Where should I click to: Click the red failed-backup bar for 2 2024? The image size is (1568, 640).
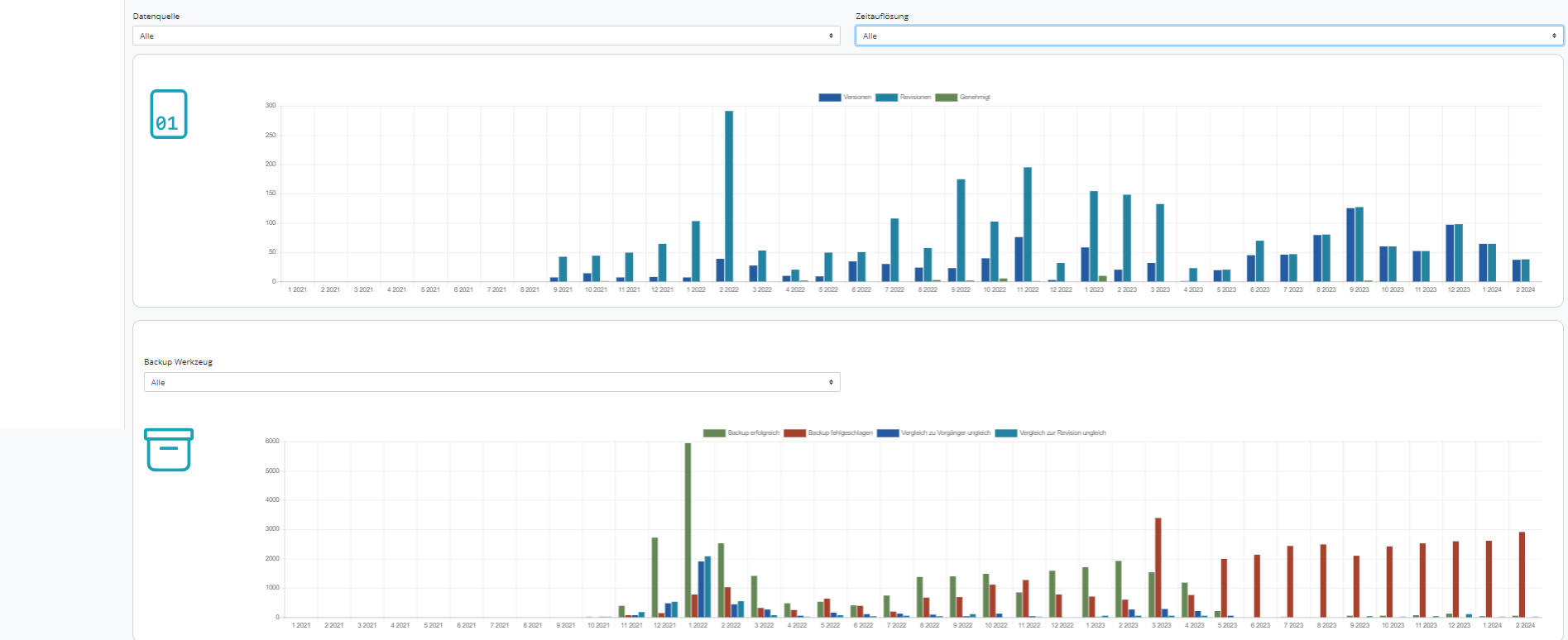[1522, 575]
